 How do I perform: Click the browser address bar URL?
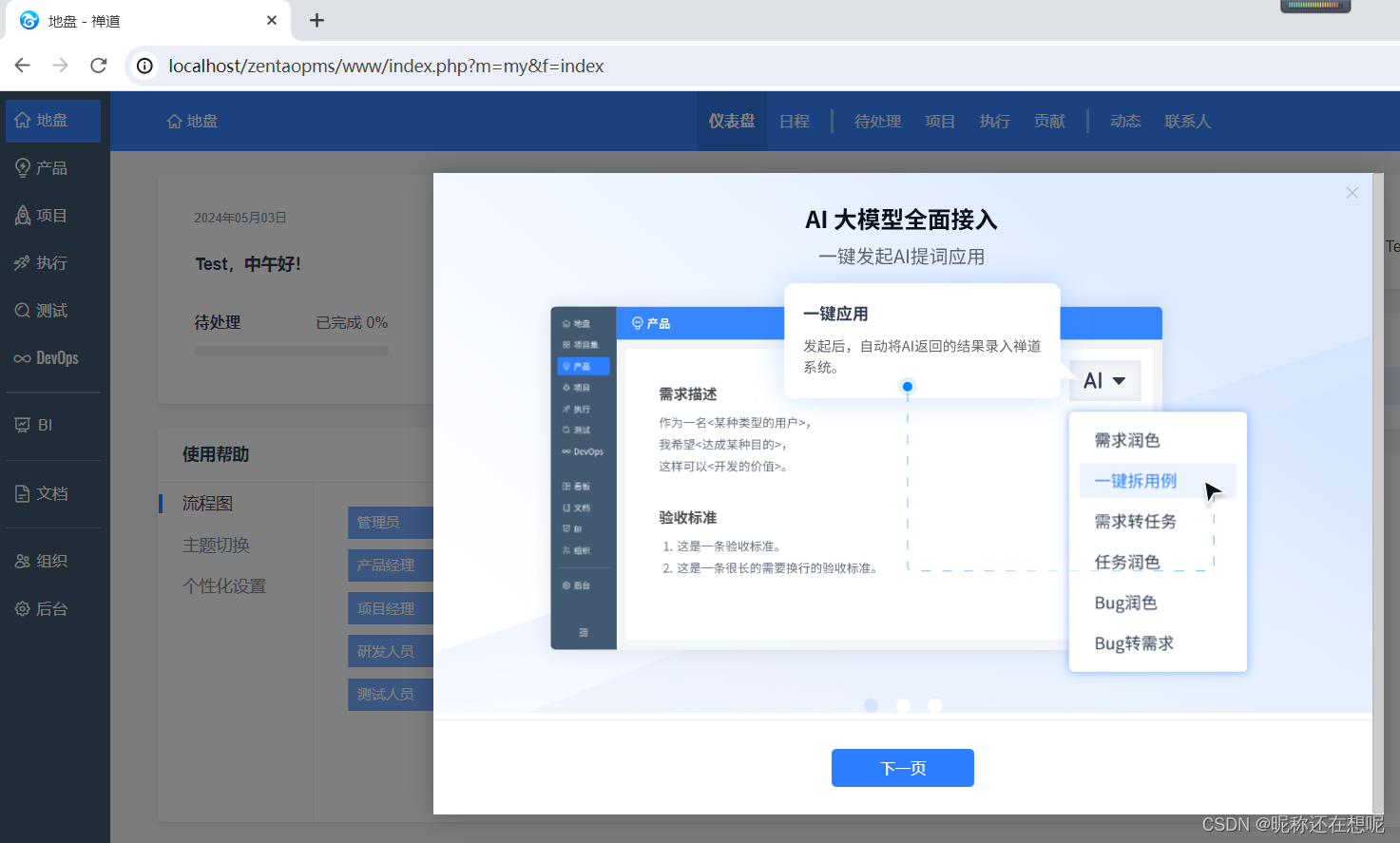pos(386,66)
